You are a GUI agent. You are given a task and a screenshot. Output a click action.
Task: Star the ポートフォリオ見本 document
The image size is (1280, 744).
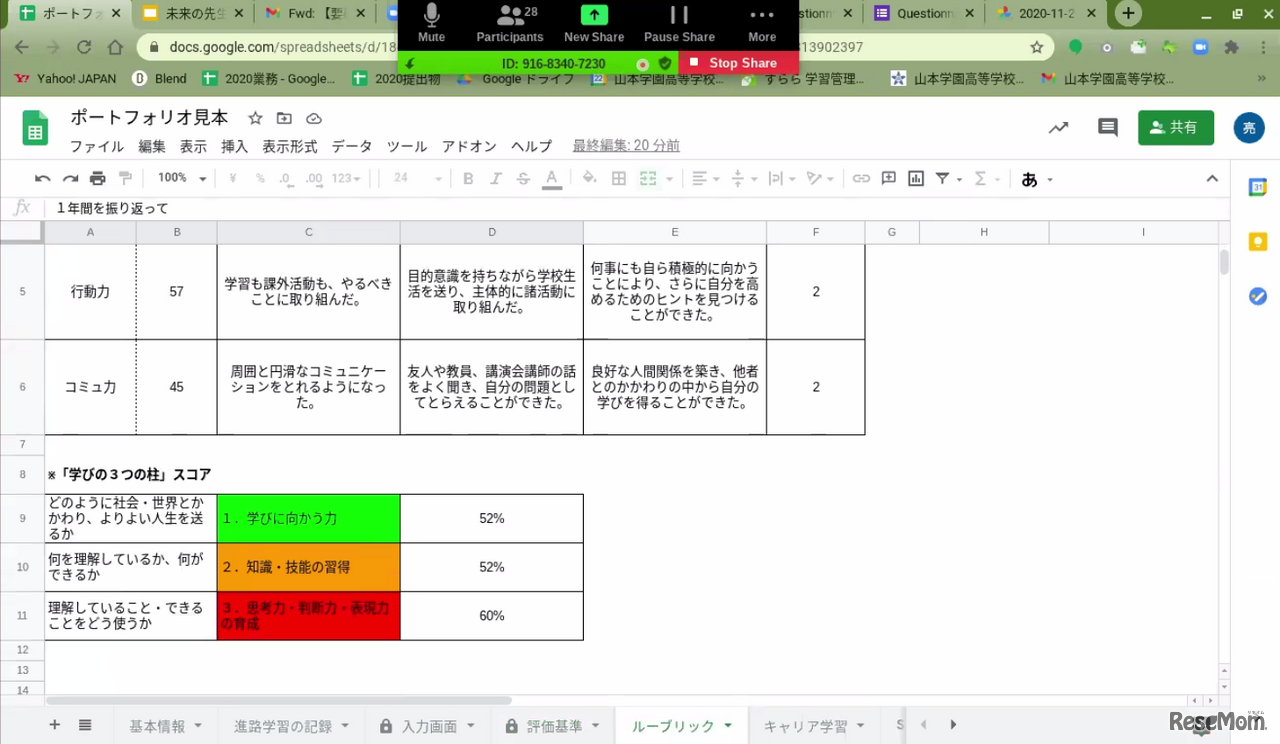coord(255,118)
